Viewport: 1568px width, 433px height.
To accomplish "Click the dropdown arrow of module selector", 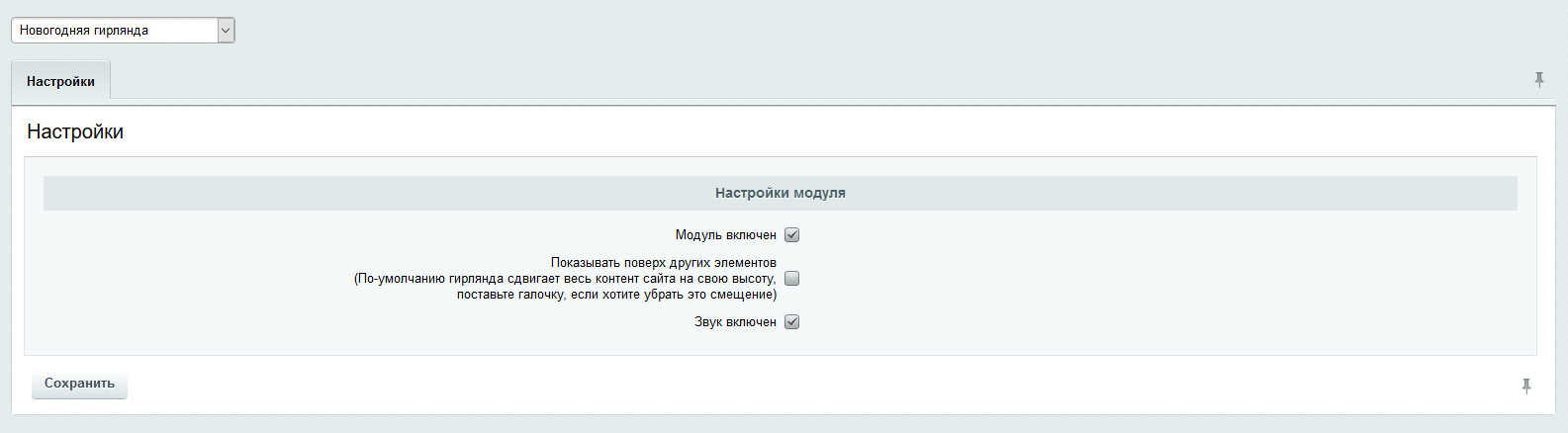I will [x=226, y=31].
